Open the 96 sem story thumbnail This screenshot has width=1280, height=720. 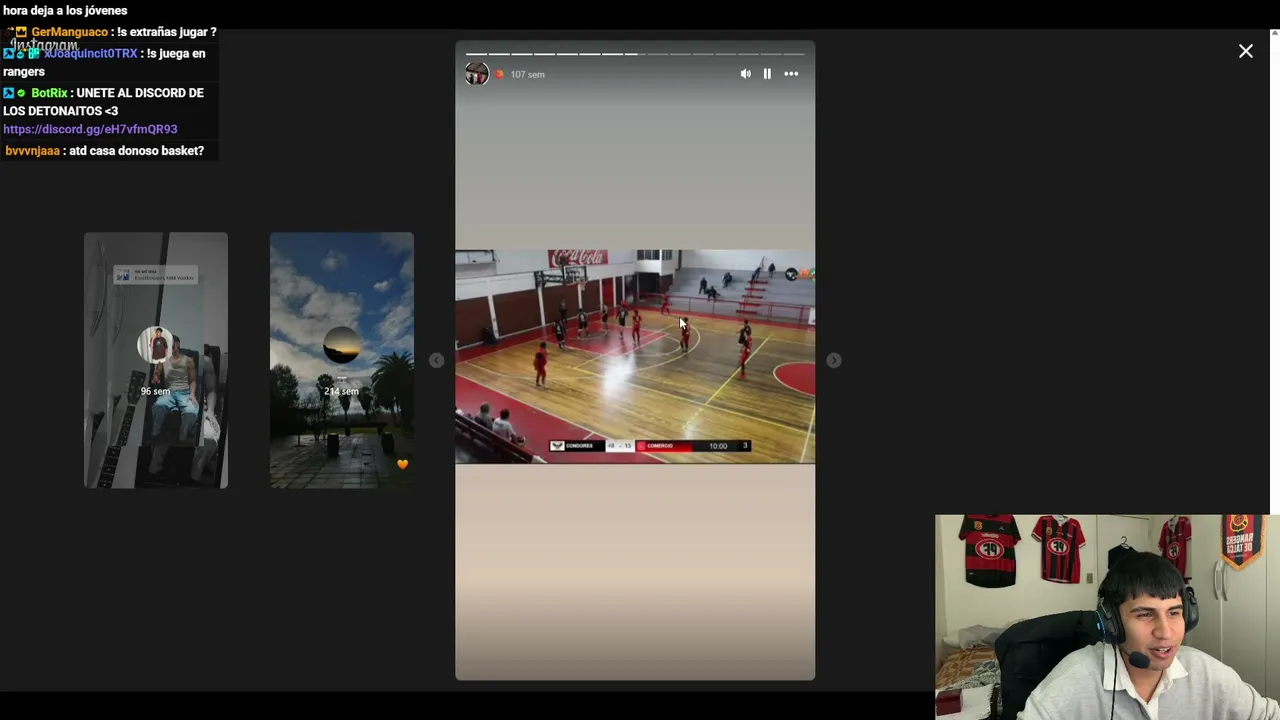tap(156, 360)
